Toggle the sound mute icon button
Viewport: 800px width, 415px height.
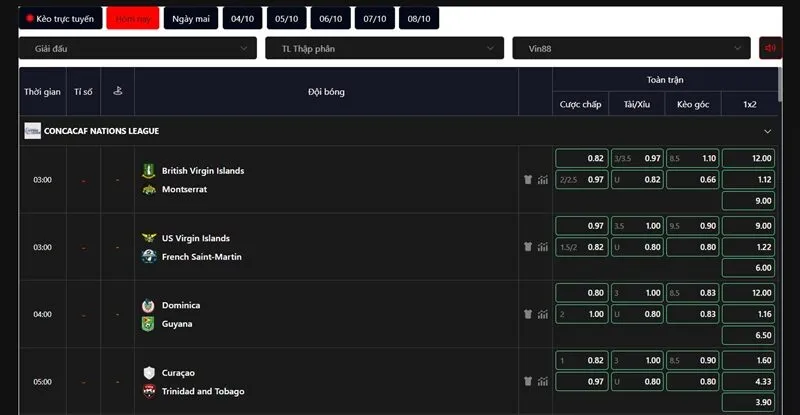(770, 48)
